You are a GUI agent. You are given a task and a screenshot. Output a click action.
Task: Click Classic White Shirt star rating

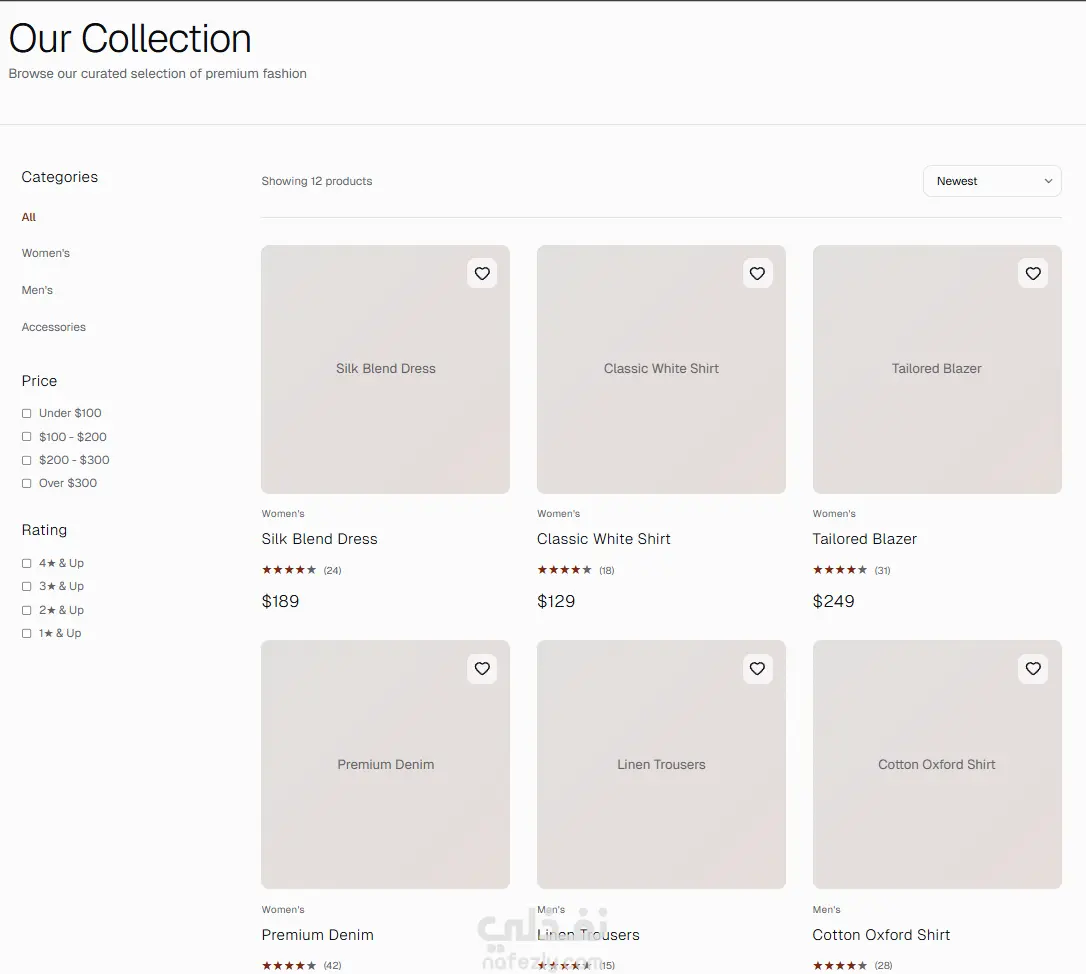pos(564,570)
